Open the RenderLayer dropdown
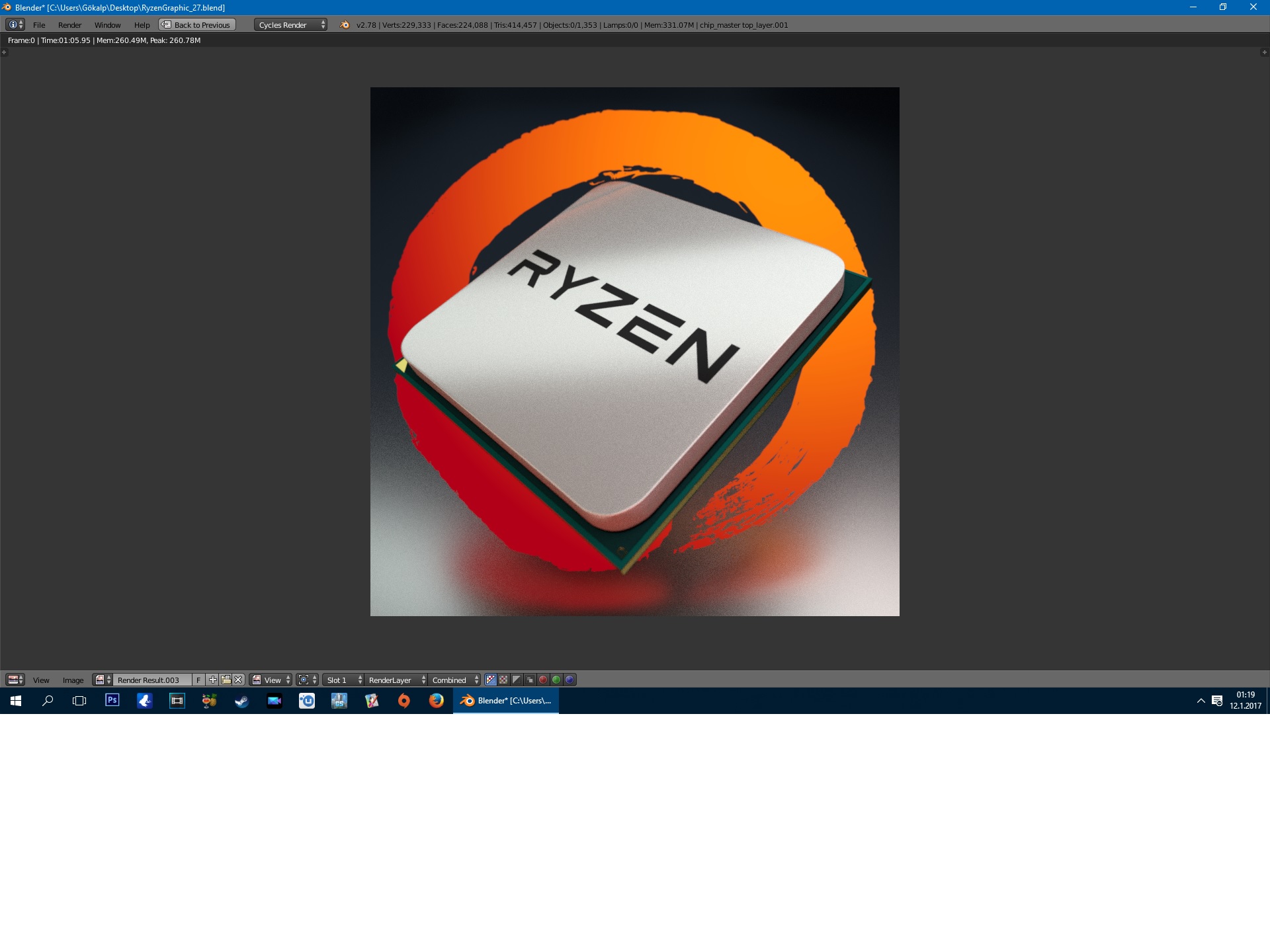The width and height of the screenshot is (1270, 952). pos(396,680)
